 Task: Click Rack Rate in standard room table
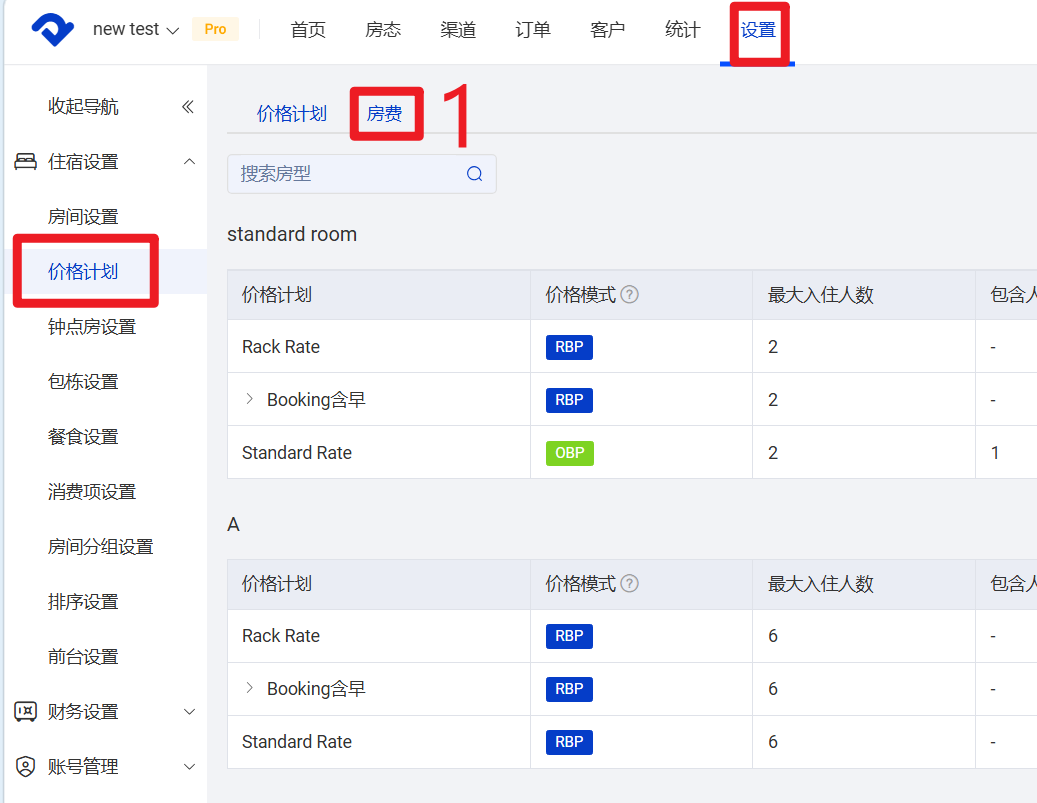click(280, 347)
